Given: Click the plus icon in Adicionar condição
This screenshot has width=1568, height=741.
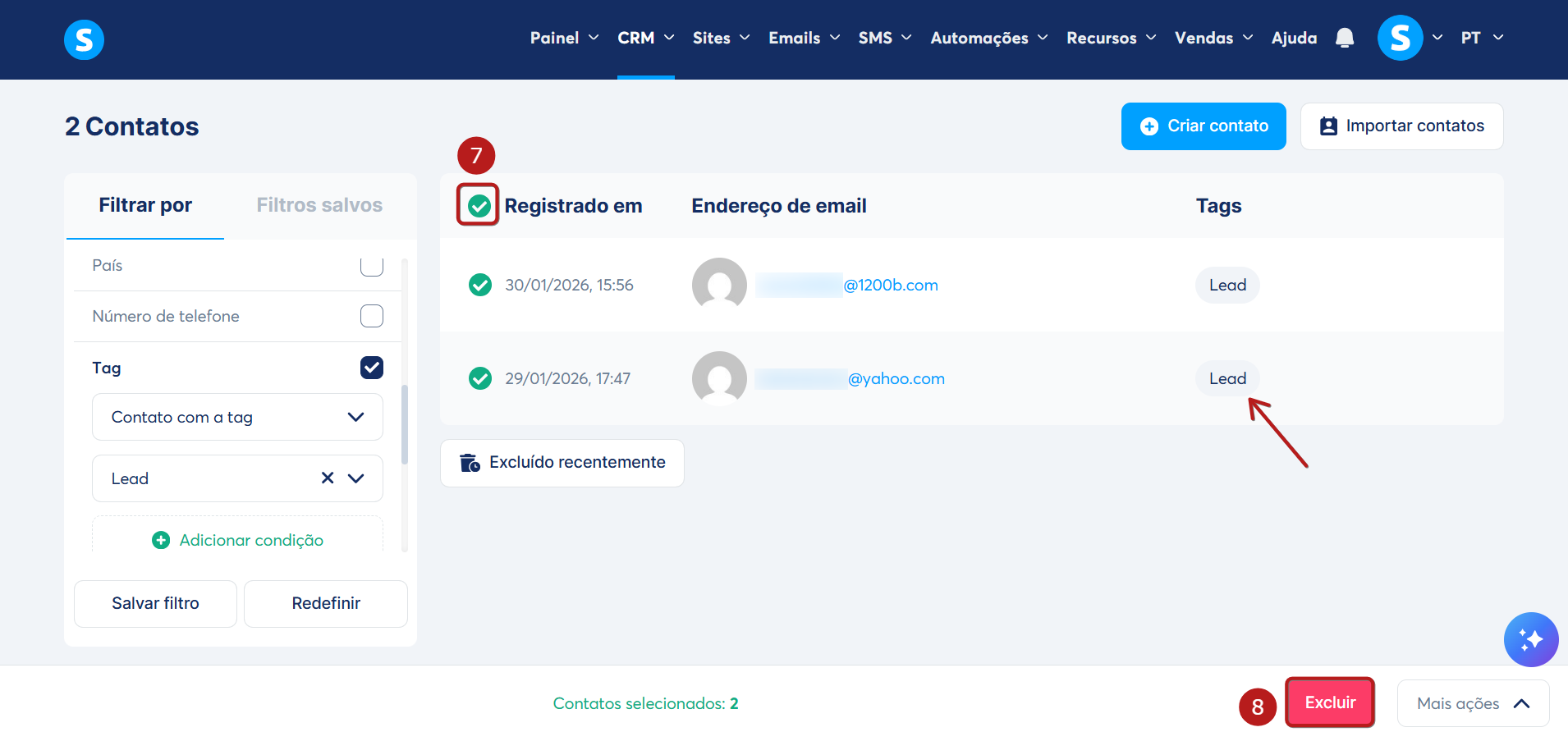Looking at the screenshot, I should pyautogui.click(x=161, y=540).
